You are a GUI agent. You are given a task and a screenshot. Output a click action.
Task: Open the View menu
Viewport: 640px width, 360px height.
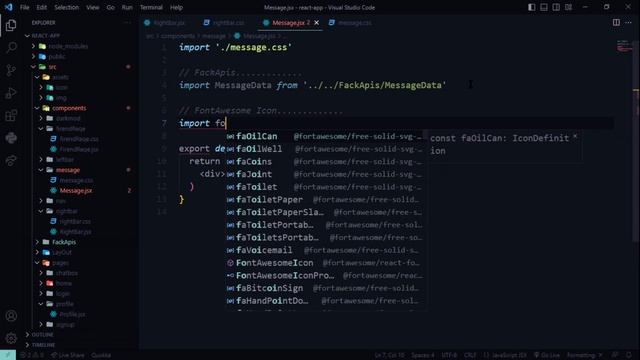click(x=93, y=7)
